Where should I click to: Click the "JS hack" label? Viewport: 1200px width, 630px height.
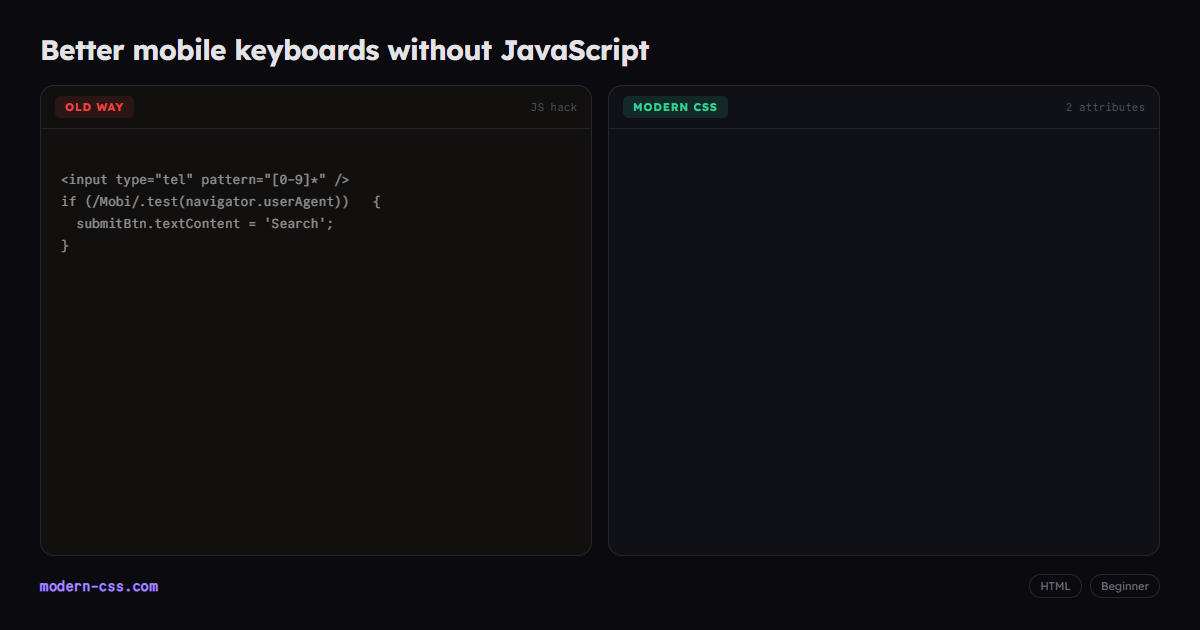pyautogui.click(x=554, y=107)
